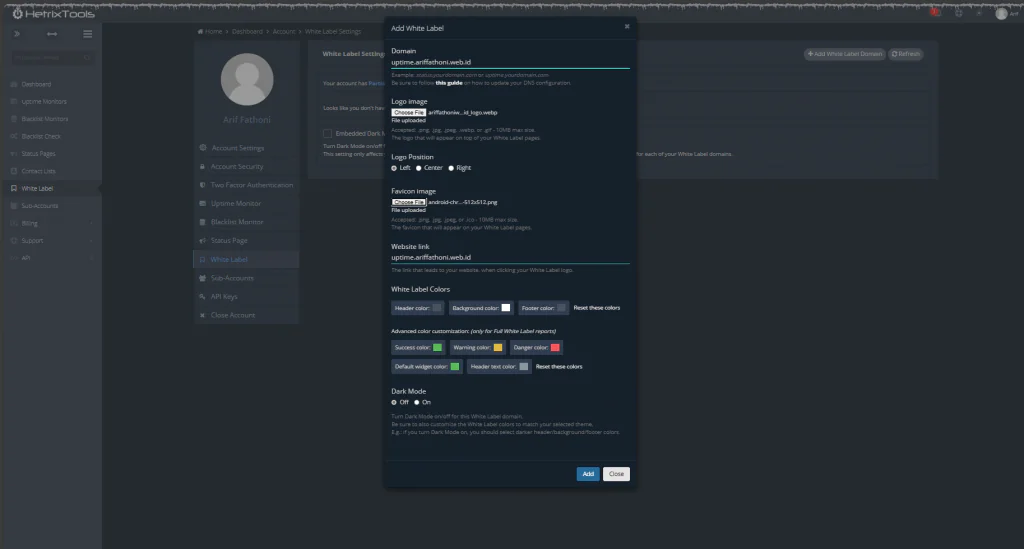Screen dimensions: 1024x549
Task: Click the Uptime Monitors sidebar icon
Action: 14,102
